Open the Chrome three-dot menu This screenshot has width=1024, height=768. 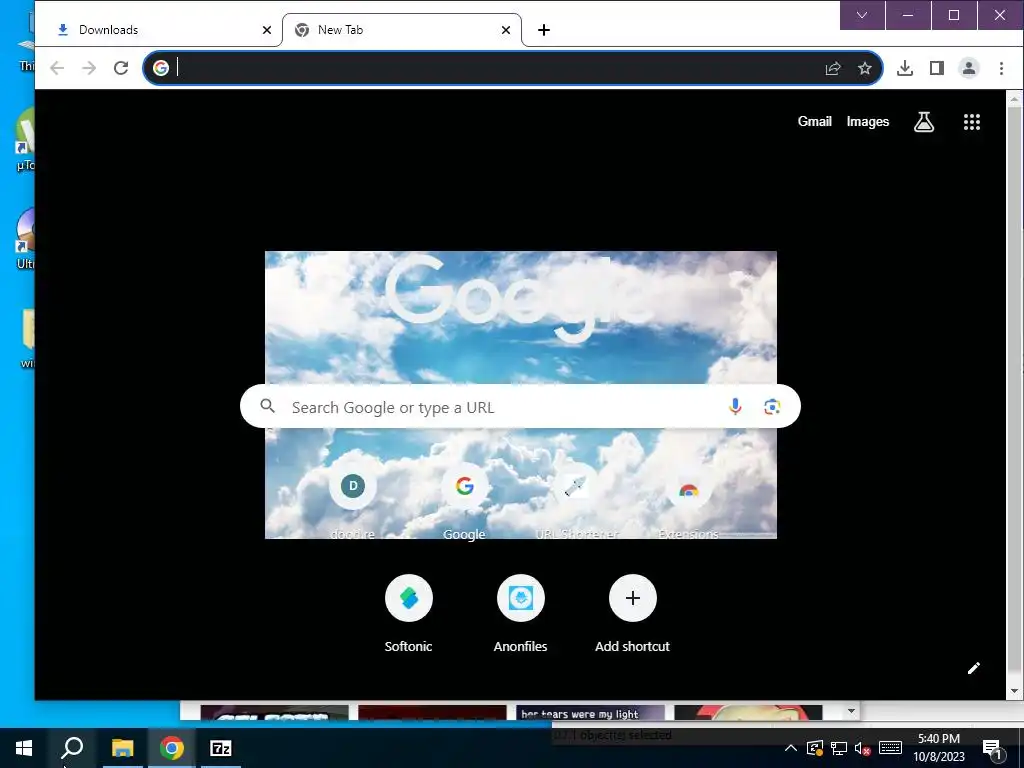point(1001,68)
